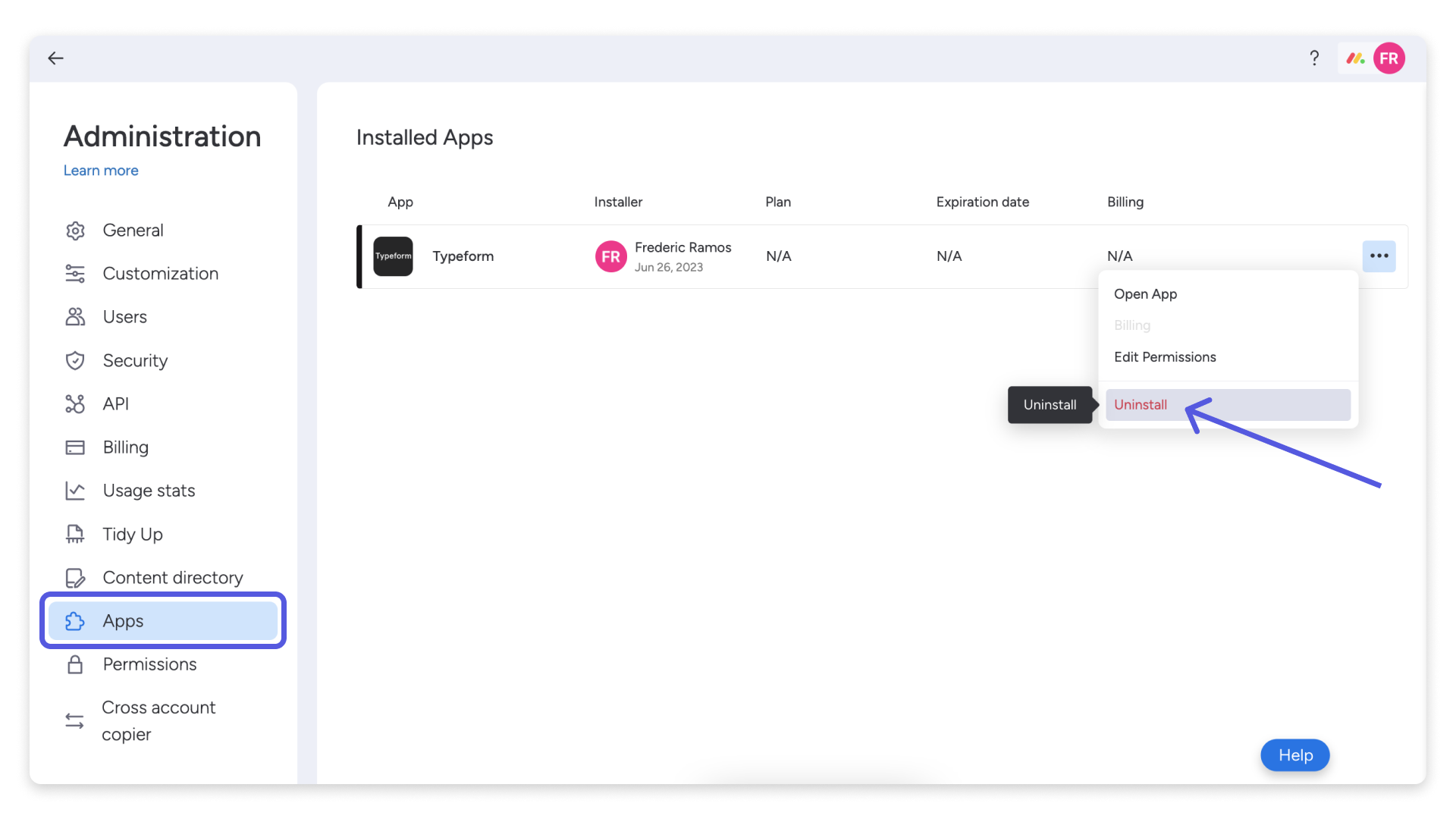This screenshot has width=1456, height=819.
Task: Click the Tidy Up icon
Action: tap(76, 534)
